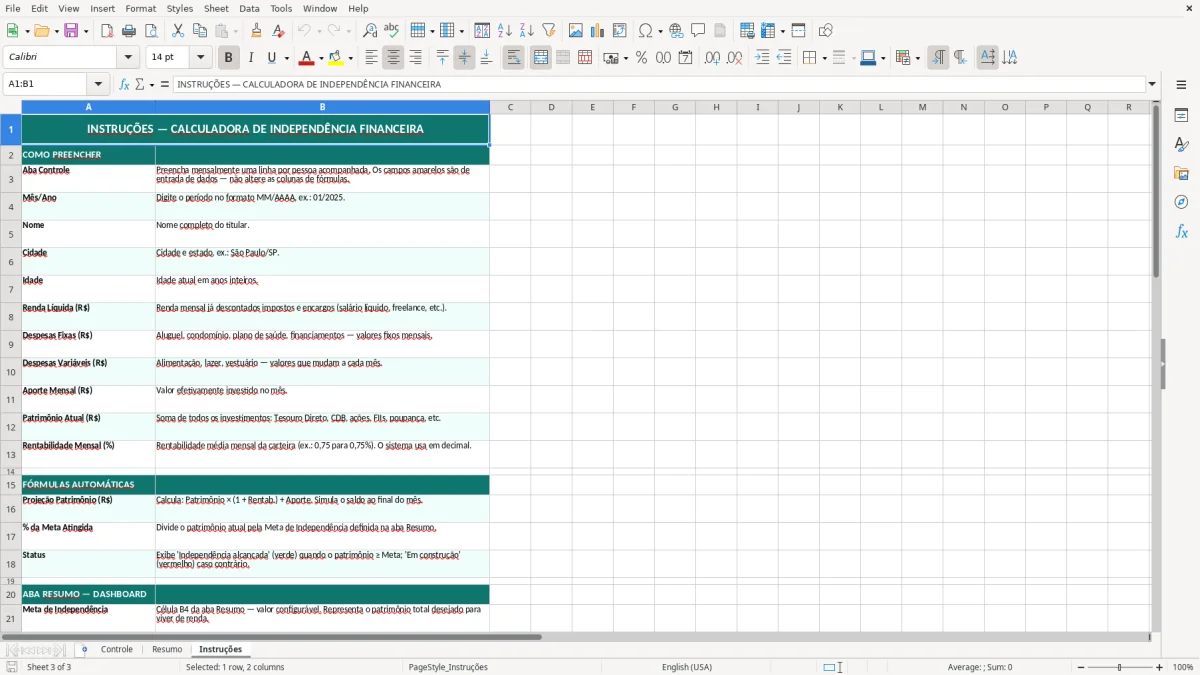Open the Format menu
This screenshot has width=1200, height=675.
(140, 8)
